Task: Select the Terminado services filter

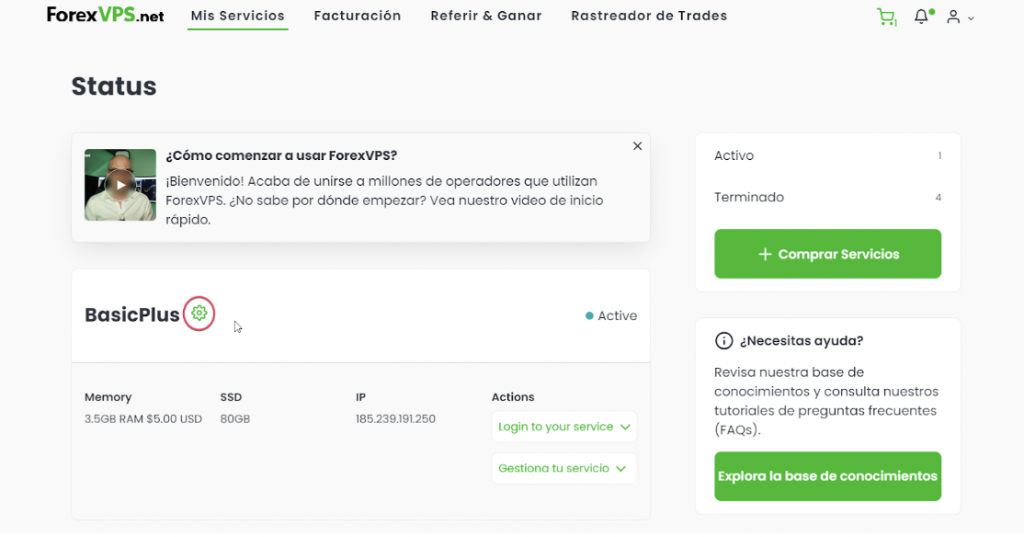Action: pos(749,197)
